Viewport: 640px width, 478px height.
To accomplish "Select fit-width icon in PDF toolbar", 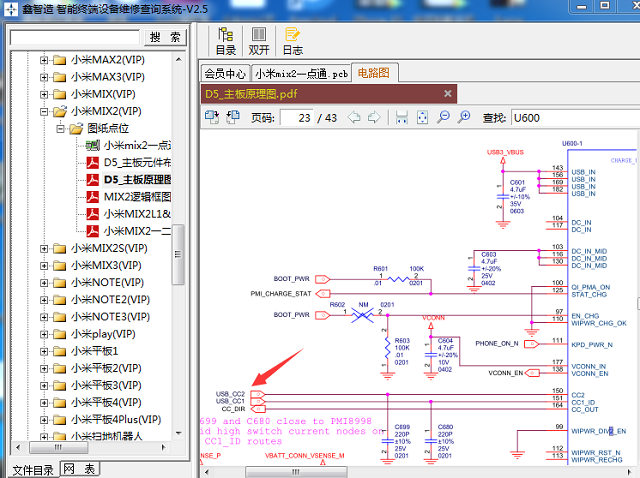I will (x=402, y=118).
